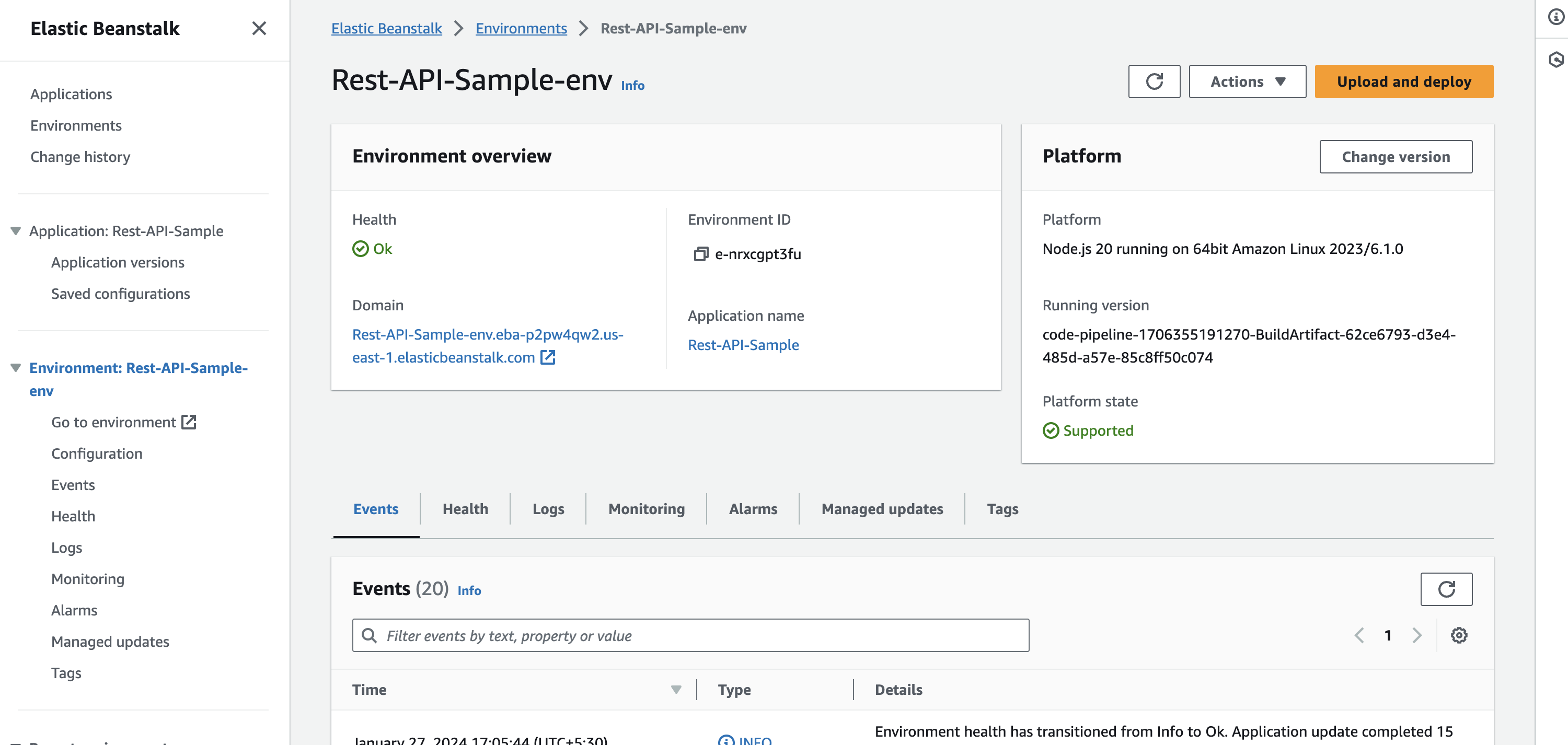Open the info panel icon at top right
The width and height of the screenshot is (1568, 745).
(x=1556, y=17)
